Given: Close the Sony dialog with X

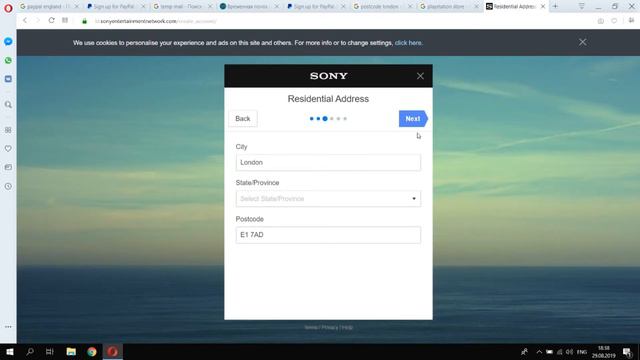Looking at the screenshot, I should [x=420, y=76].
